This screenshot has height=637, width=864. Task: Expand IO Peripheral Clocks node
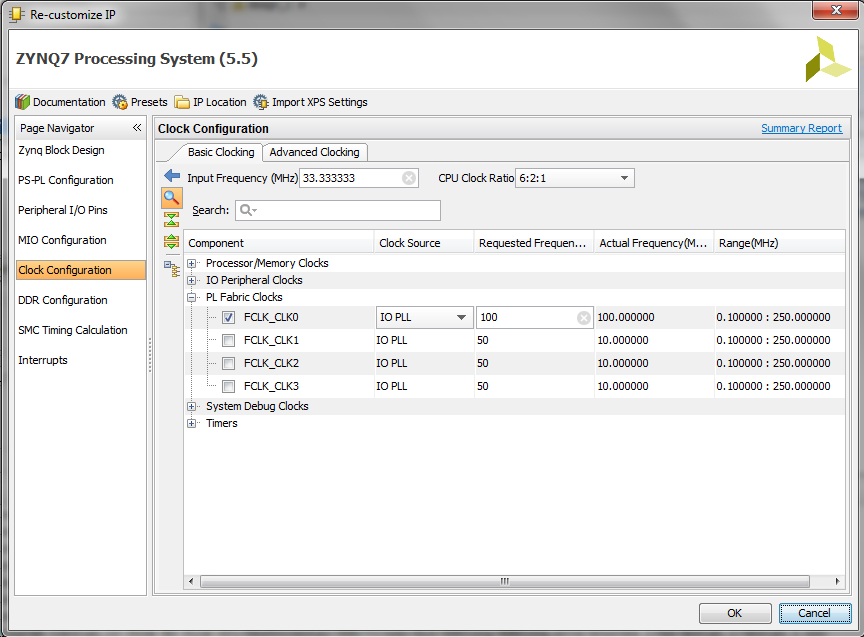[192, 280]
